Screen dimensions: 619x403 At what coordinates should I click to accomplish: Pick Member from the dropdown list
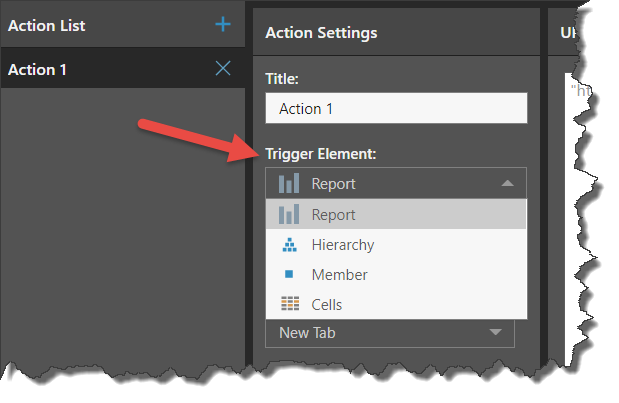pyautogui.click(x=339, y=275)
